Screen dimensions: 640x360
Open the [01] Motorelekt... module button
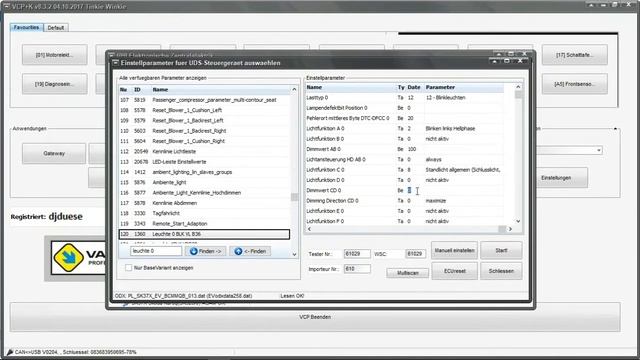tap(54, 55)
